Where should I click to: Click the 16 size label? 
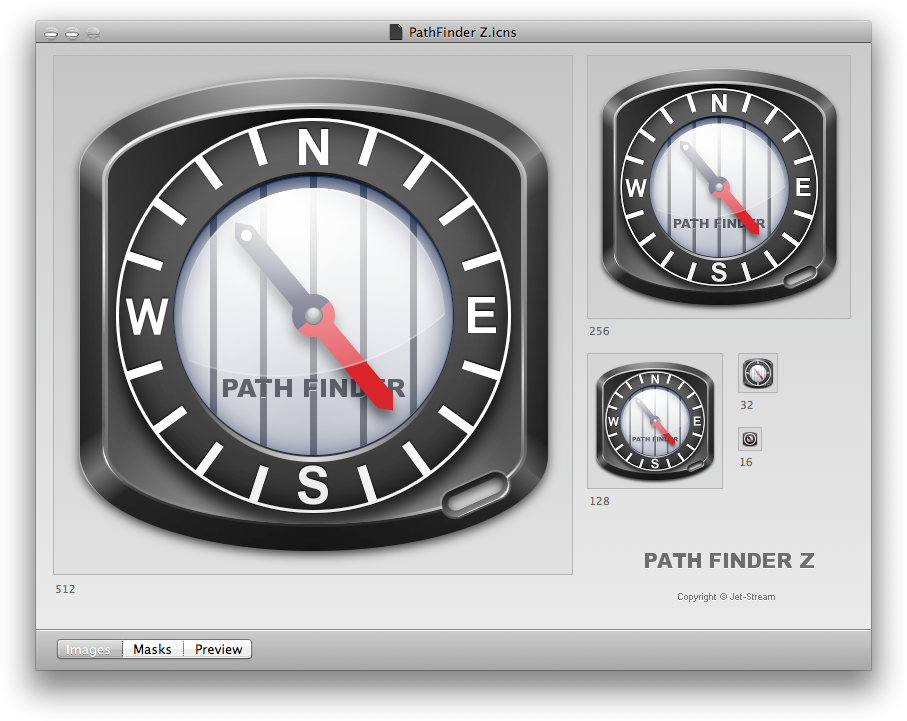click(x=746, y=462)
